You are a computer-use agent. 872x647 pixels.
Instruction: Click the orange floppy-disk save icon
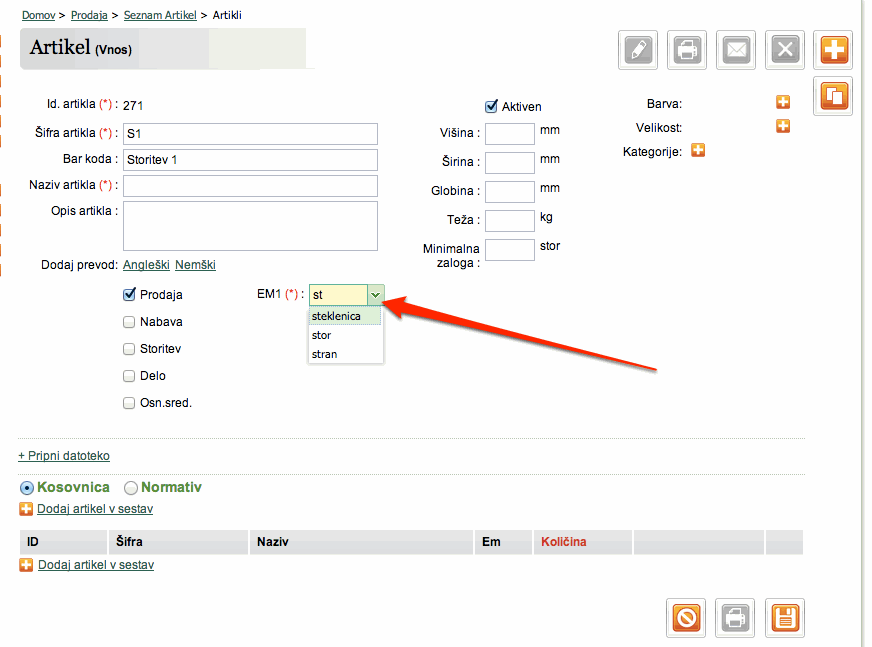click(x=785, y=618)
